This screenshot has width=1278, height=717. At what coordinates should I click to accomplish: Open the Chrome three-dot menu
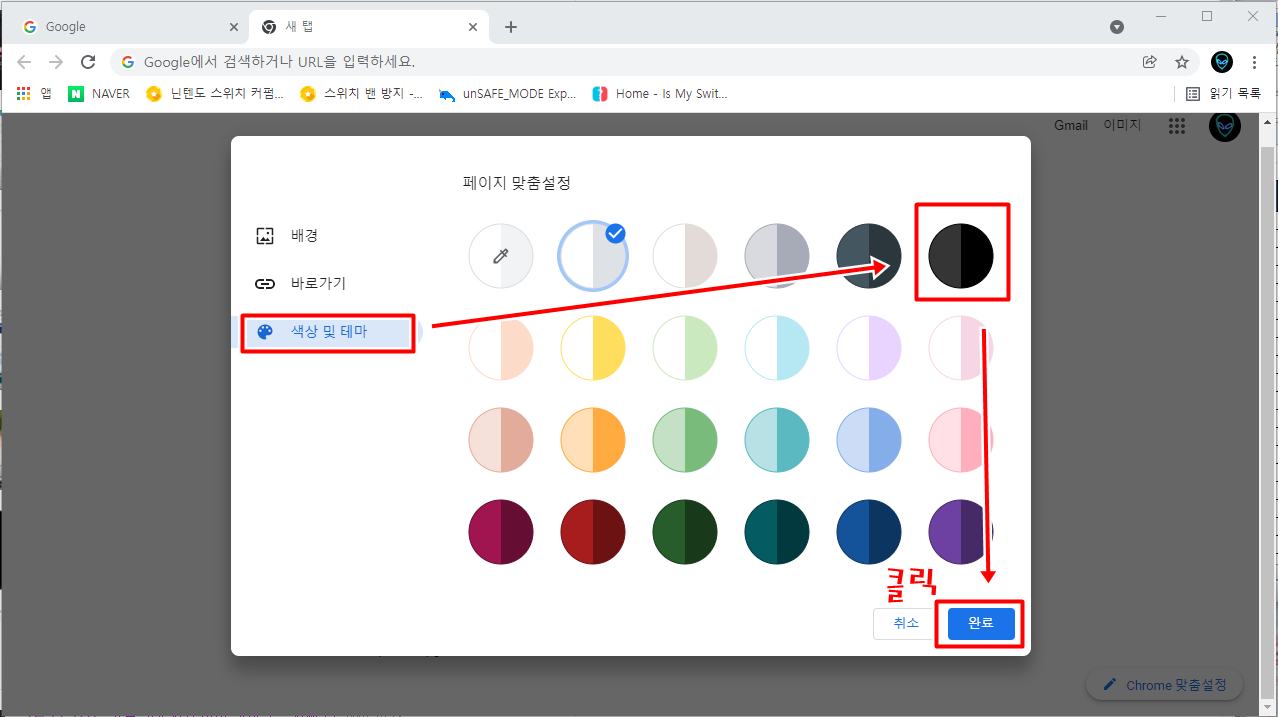[1255, 62]
